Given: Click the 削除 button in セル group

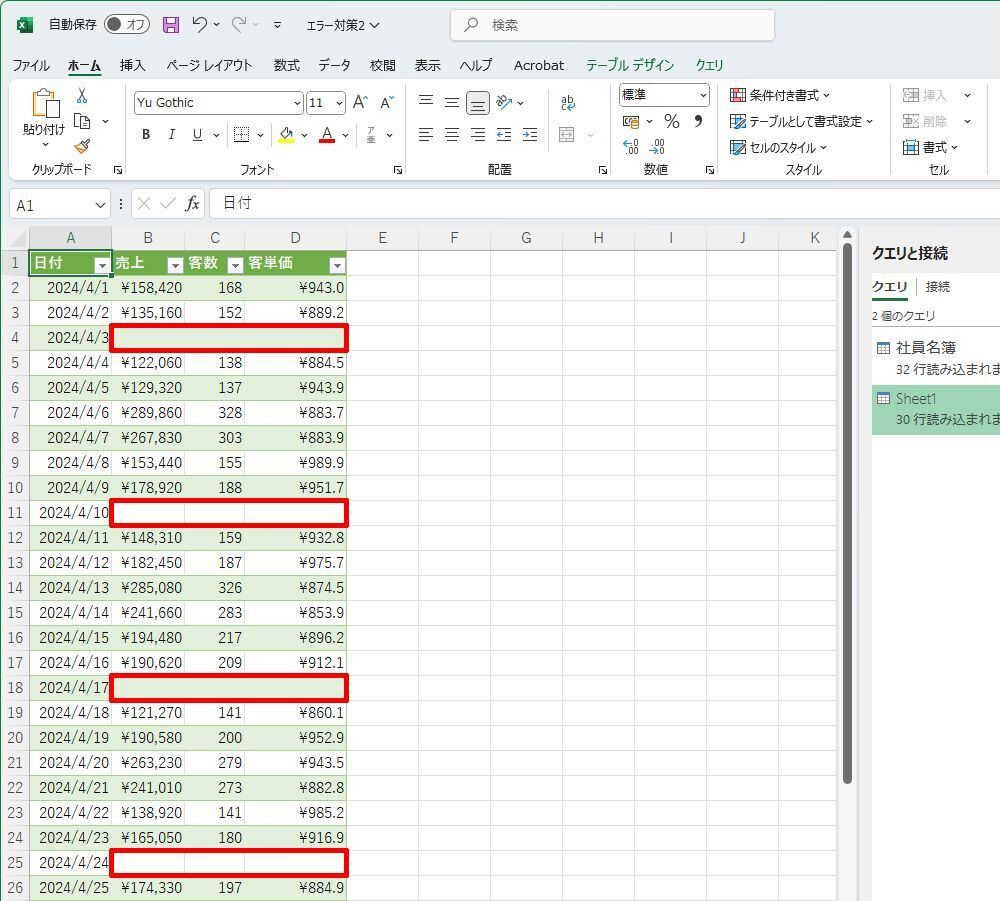Looking at the screenshot, I should point(925,121).
